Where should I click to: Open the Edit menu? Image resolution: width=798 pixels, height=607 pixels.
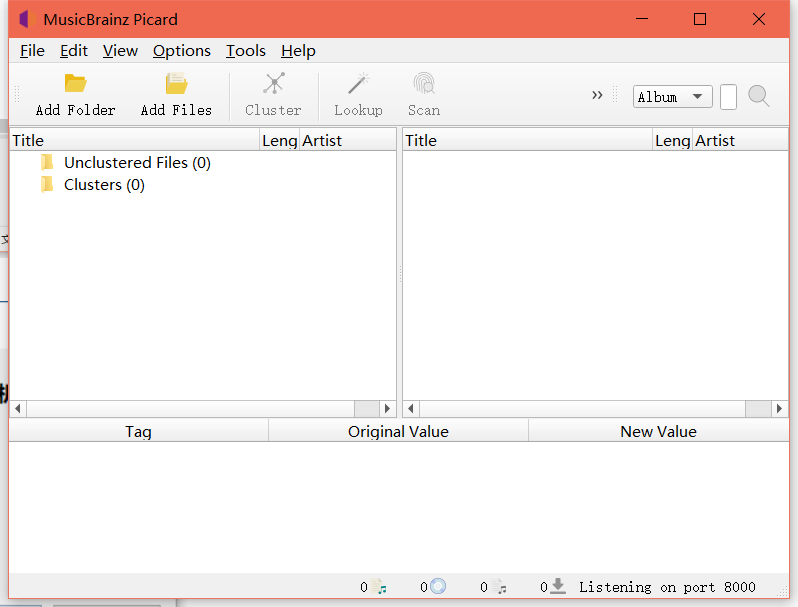(x=74, y=51)
